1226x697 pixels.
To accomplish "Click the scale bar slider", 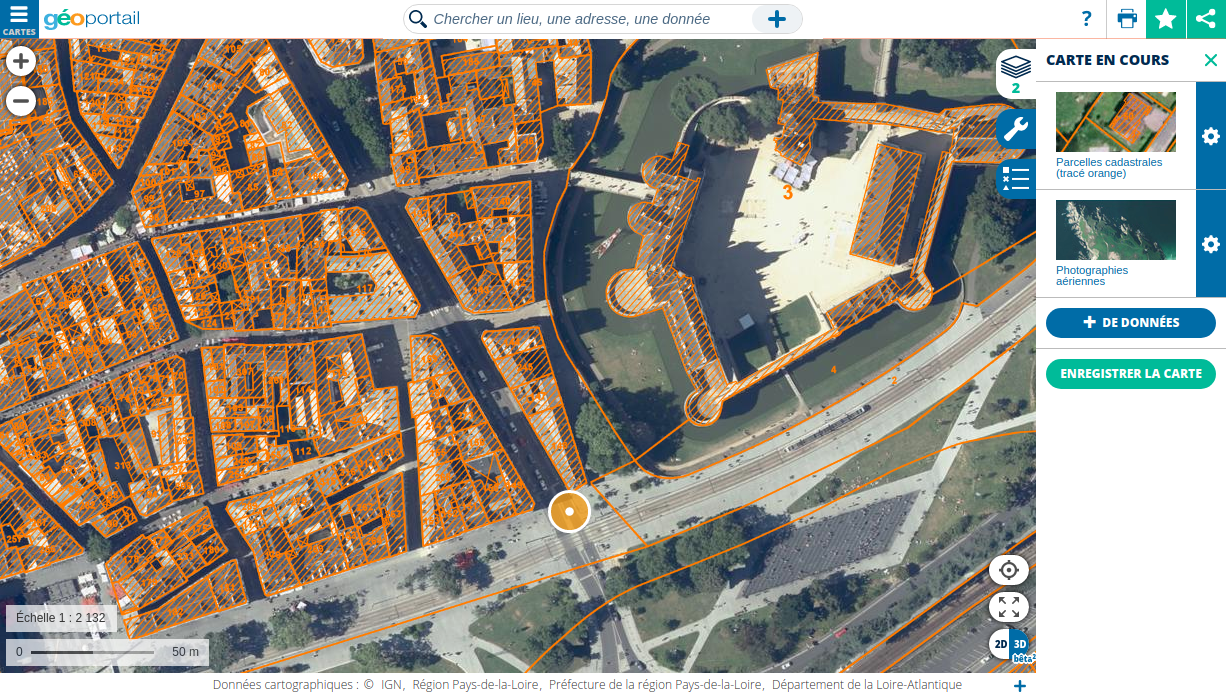I will [x=92, y=652].
